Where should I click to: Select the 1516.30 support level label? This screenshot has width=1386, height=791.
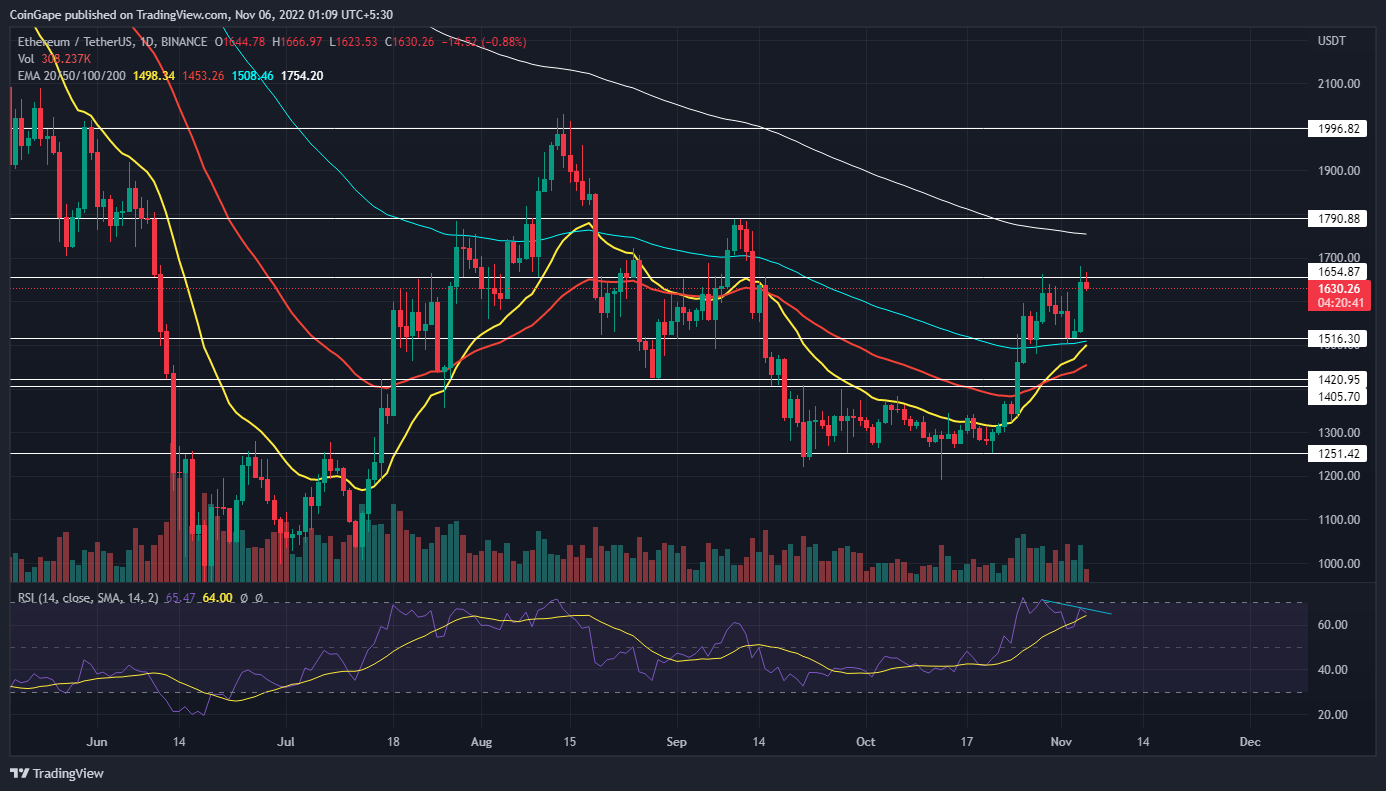pyautogui.click(x=1339, y=339)
